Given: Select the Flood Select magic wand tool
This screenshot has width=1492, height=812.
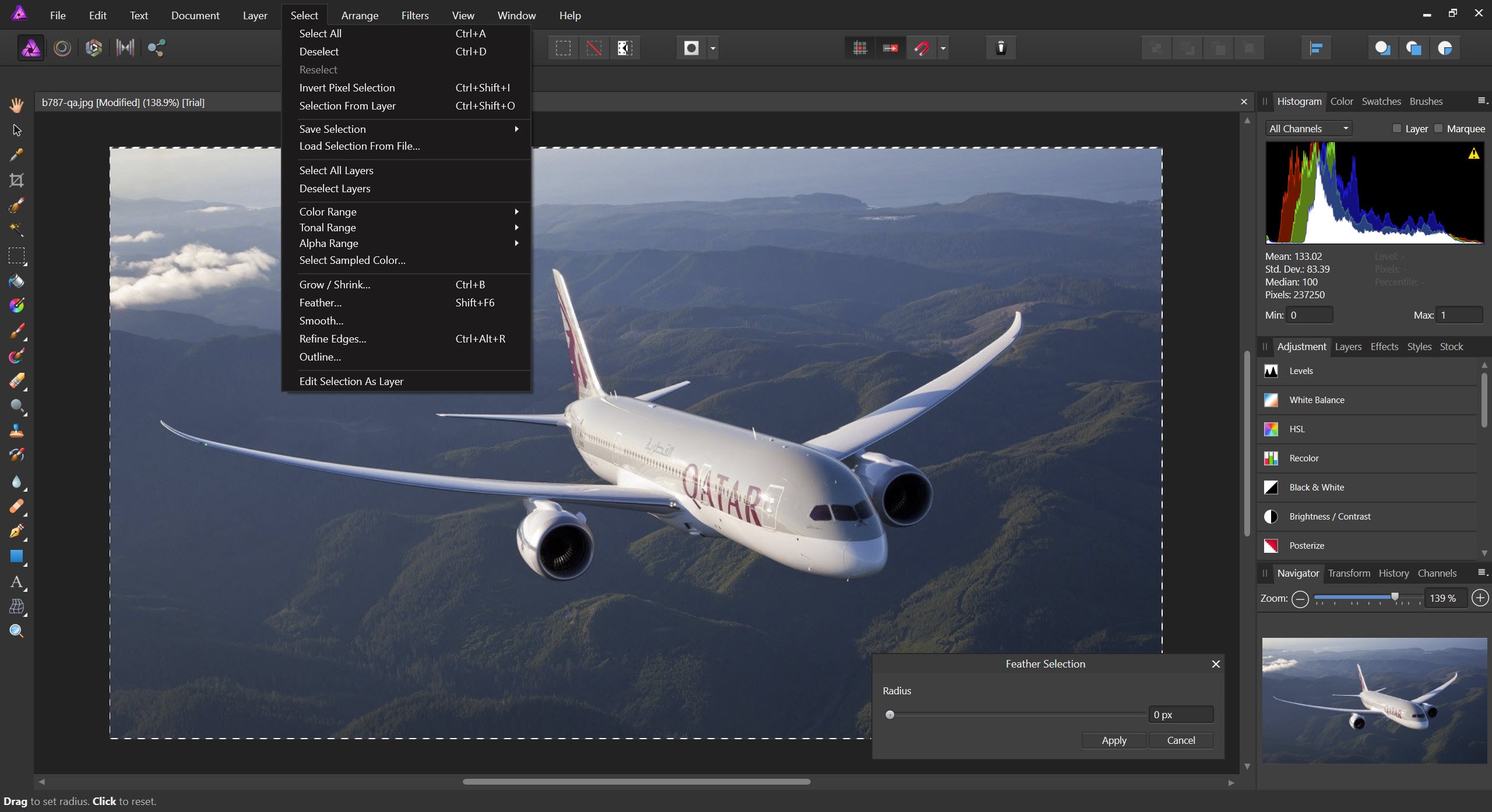Looking at the screenshot, I should [16, 230].
